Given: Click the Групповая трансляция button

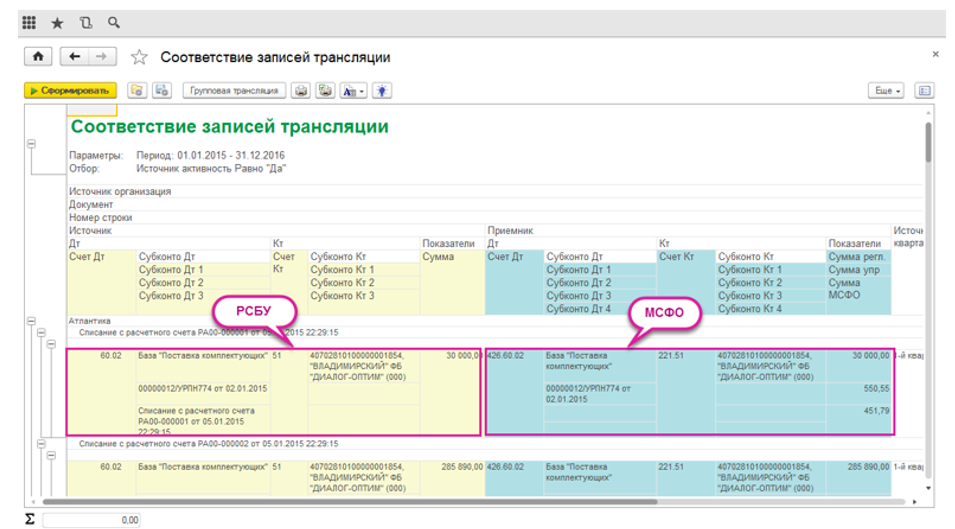Looking at the screenshot, I should (x=234, y=90).
